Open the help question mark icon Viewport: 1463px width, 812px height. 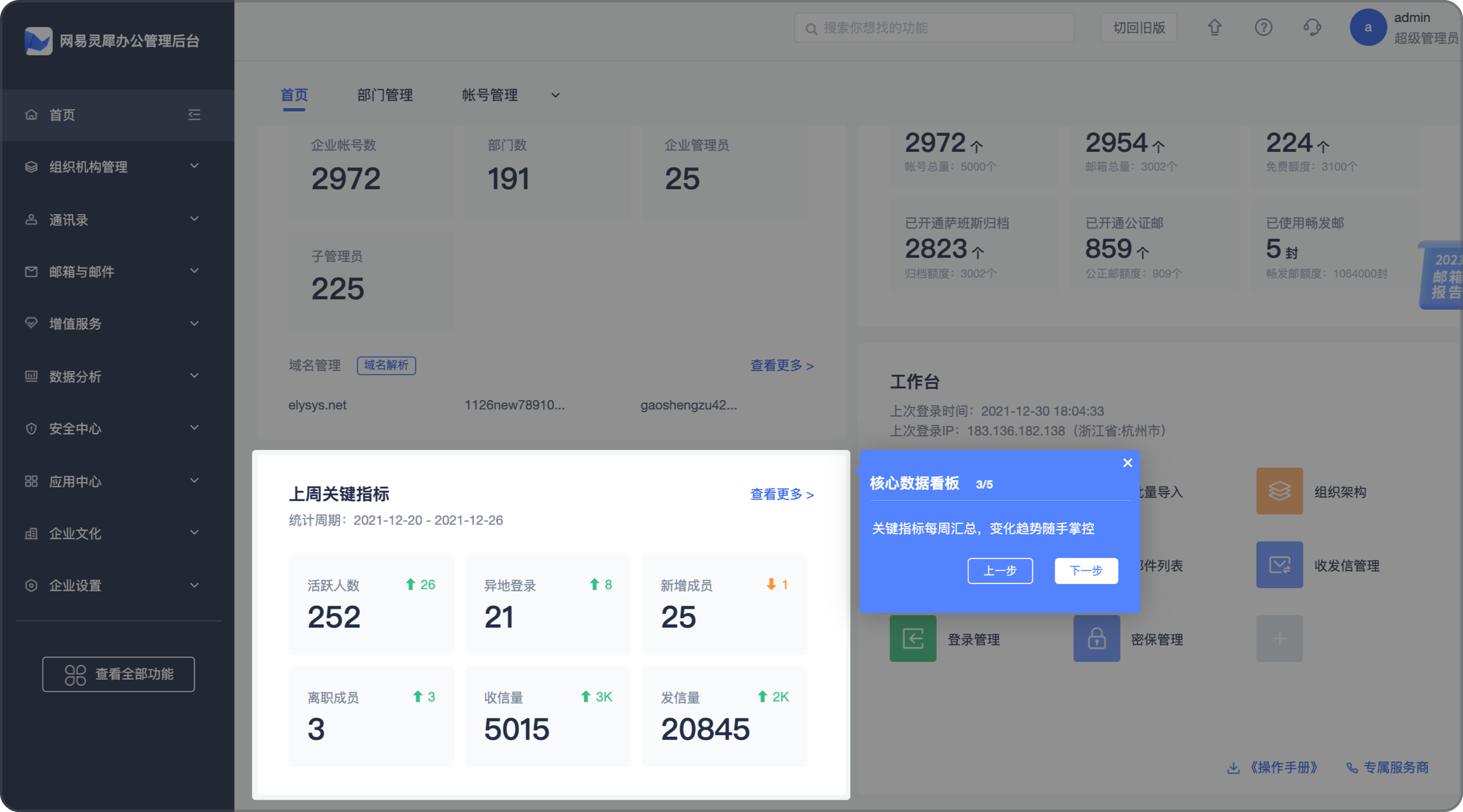(x=1263, y=27)
